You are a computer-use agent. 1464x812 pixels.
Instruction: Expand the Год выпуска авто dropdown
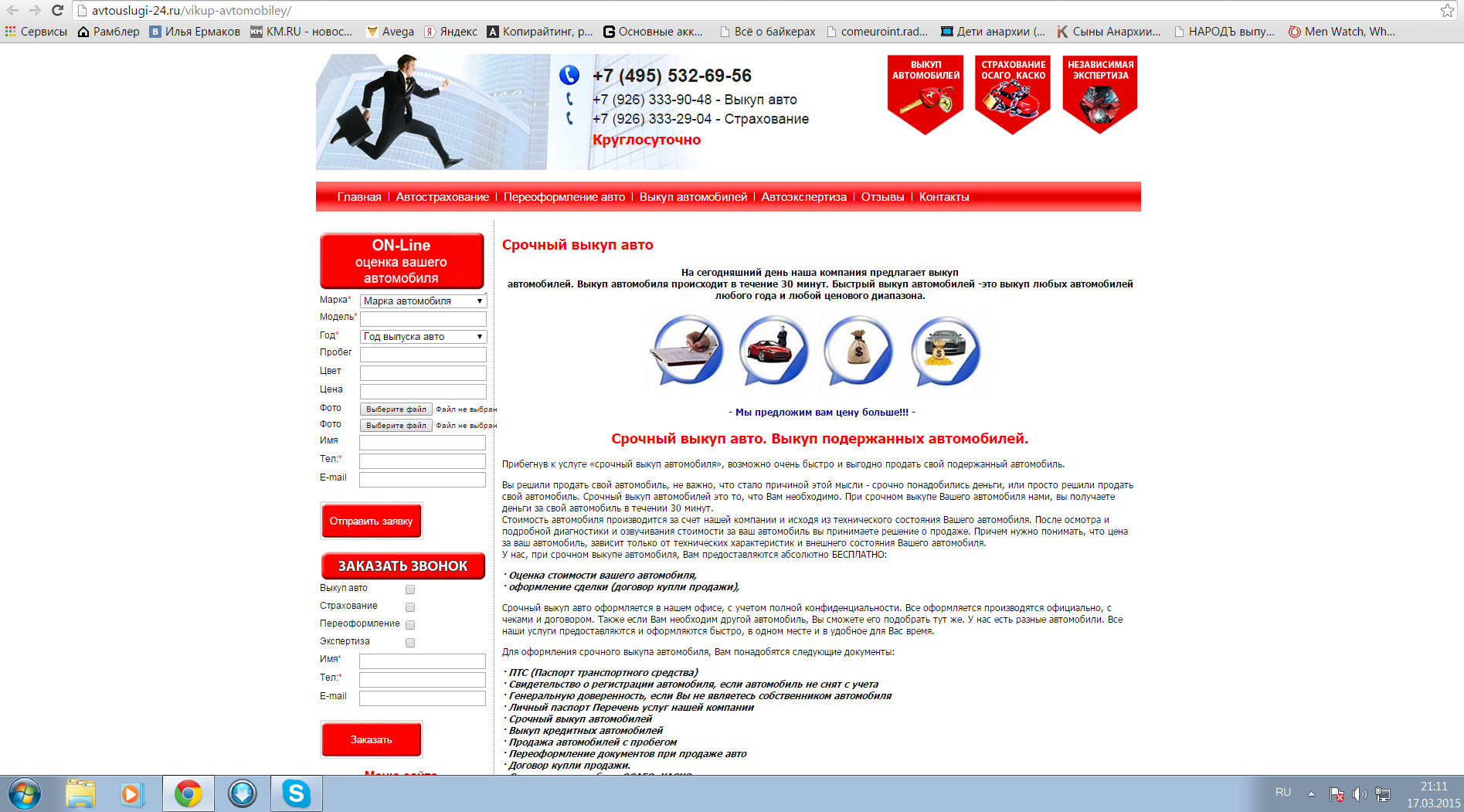coord(423,337)
